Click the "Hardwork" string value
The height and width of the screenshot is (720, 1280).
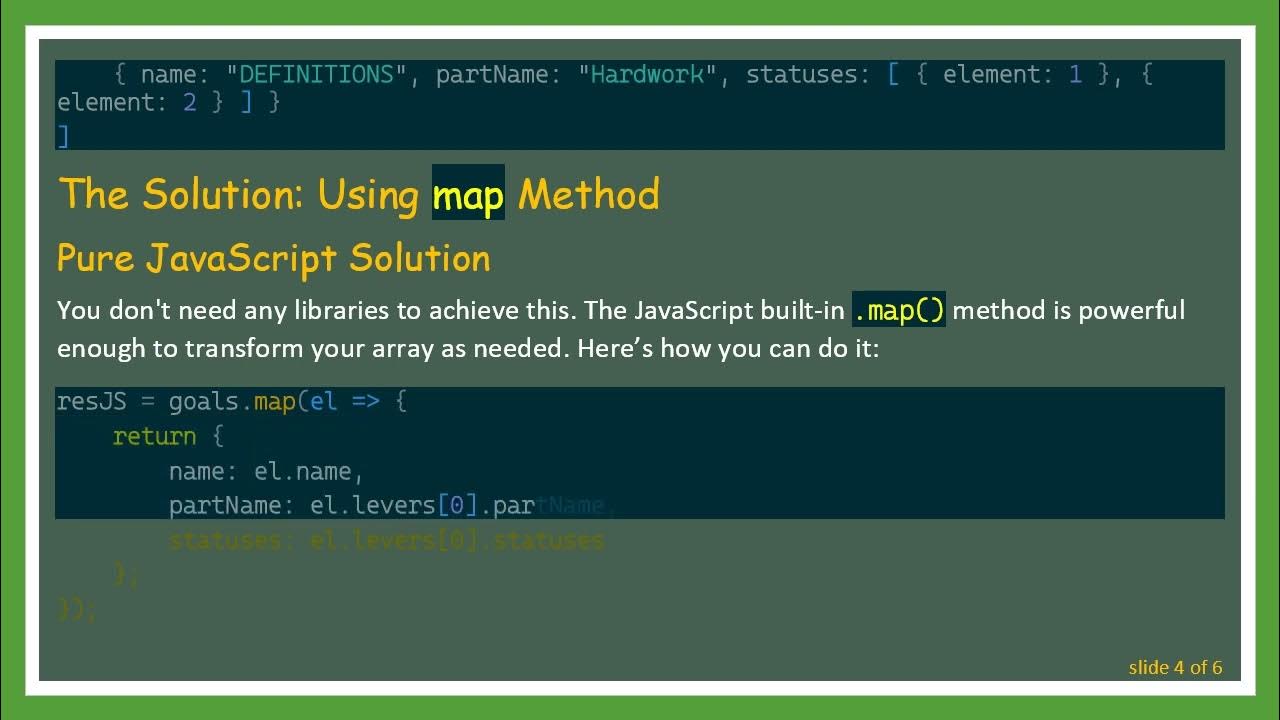(x=647, y=74)
